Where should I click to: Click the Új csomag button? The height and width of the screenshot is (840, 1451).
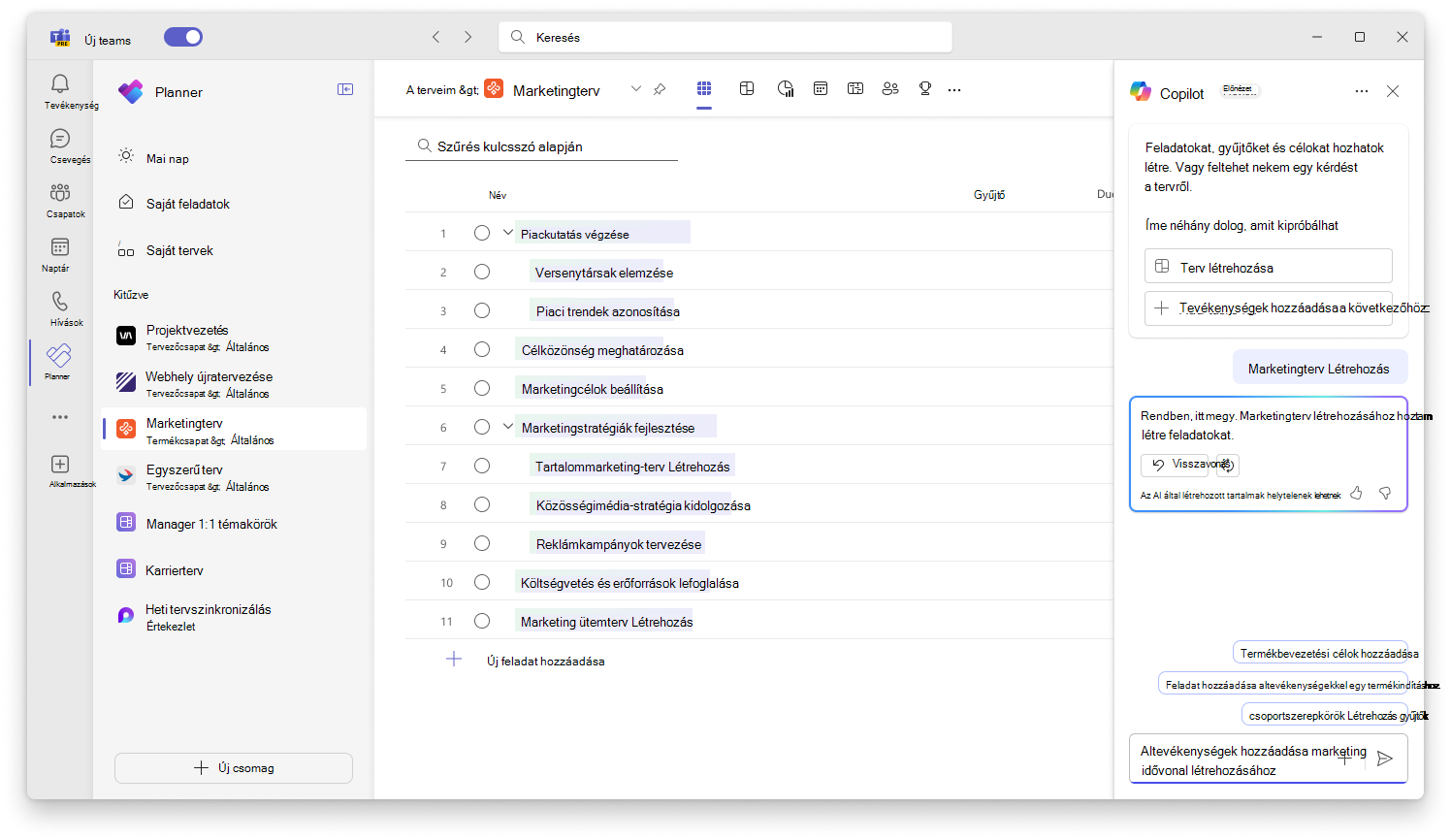pyautogui.click(x=234, y=767)
